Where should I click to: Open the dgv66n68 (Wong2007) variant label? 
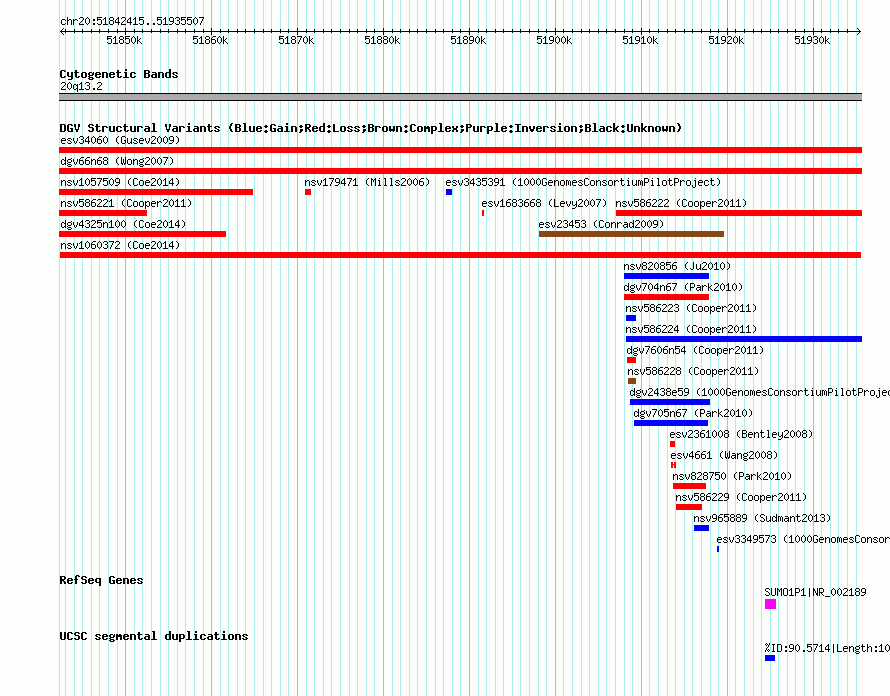tap(117, 161)
